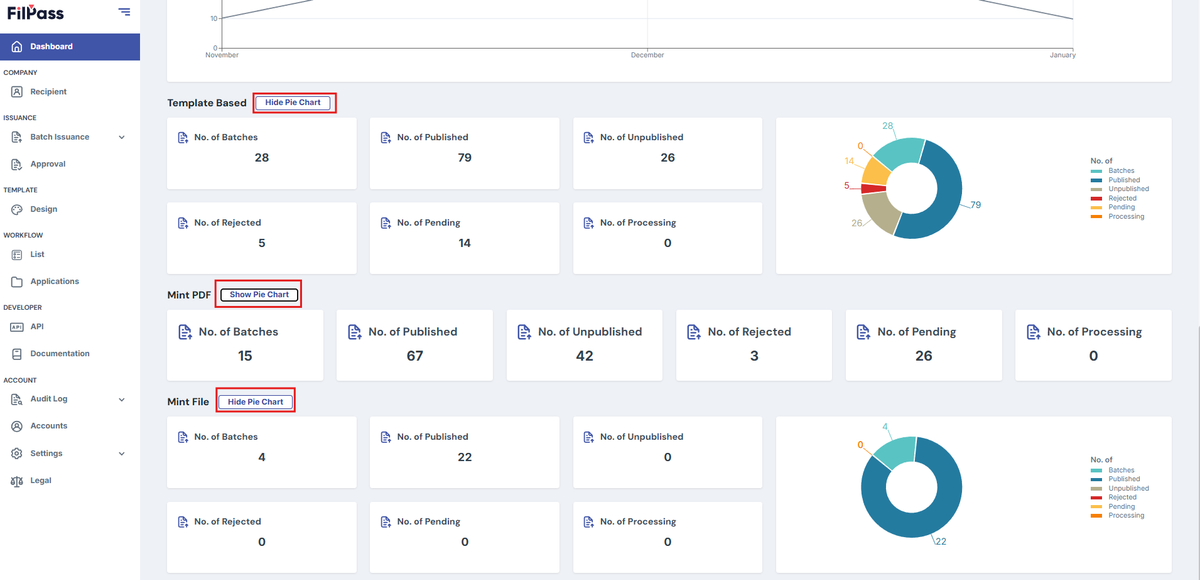Click Template Based No. of Pending card icon
1200x580 pixels.
pos(385,223)
